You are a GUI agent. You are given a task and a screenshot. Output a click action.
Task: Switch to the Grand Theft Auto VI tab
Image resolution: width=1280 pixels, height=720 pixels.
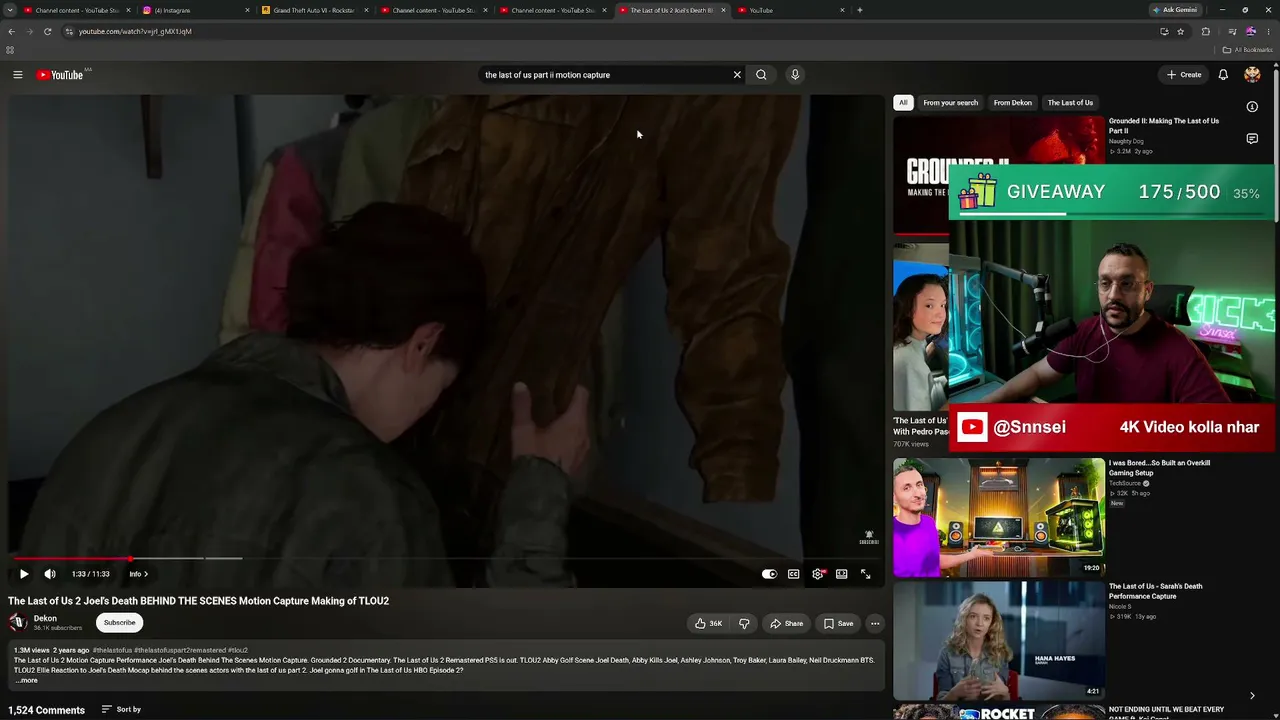[x=313, y=10]
